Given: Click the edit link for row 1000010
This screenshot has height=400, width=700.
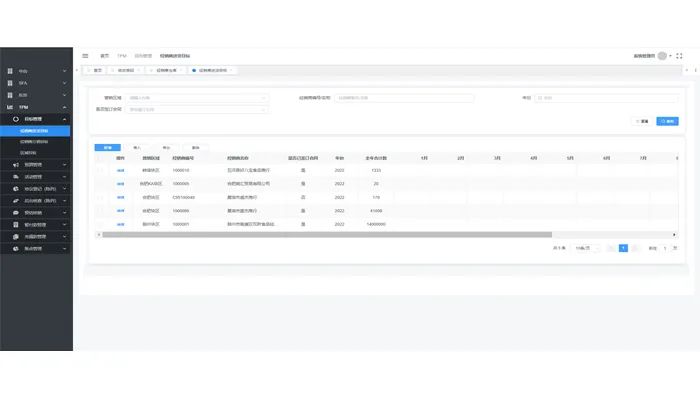Looking at the screenshot, I should (120, 171).
